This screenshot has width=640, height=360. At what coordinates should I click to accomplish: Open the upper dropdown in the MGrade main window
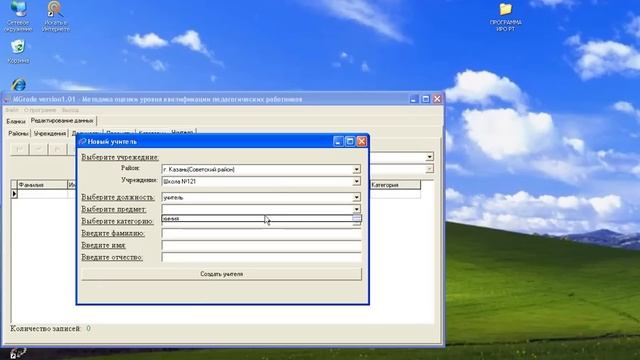pos(429,157)
